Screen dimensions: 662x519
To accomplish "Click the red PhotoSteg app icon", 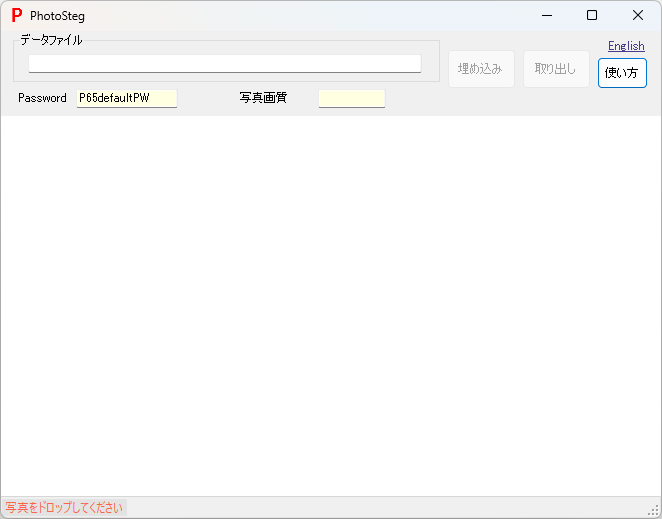I will 17,16.
